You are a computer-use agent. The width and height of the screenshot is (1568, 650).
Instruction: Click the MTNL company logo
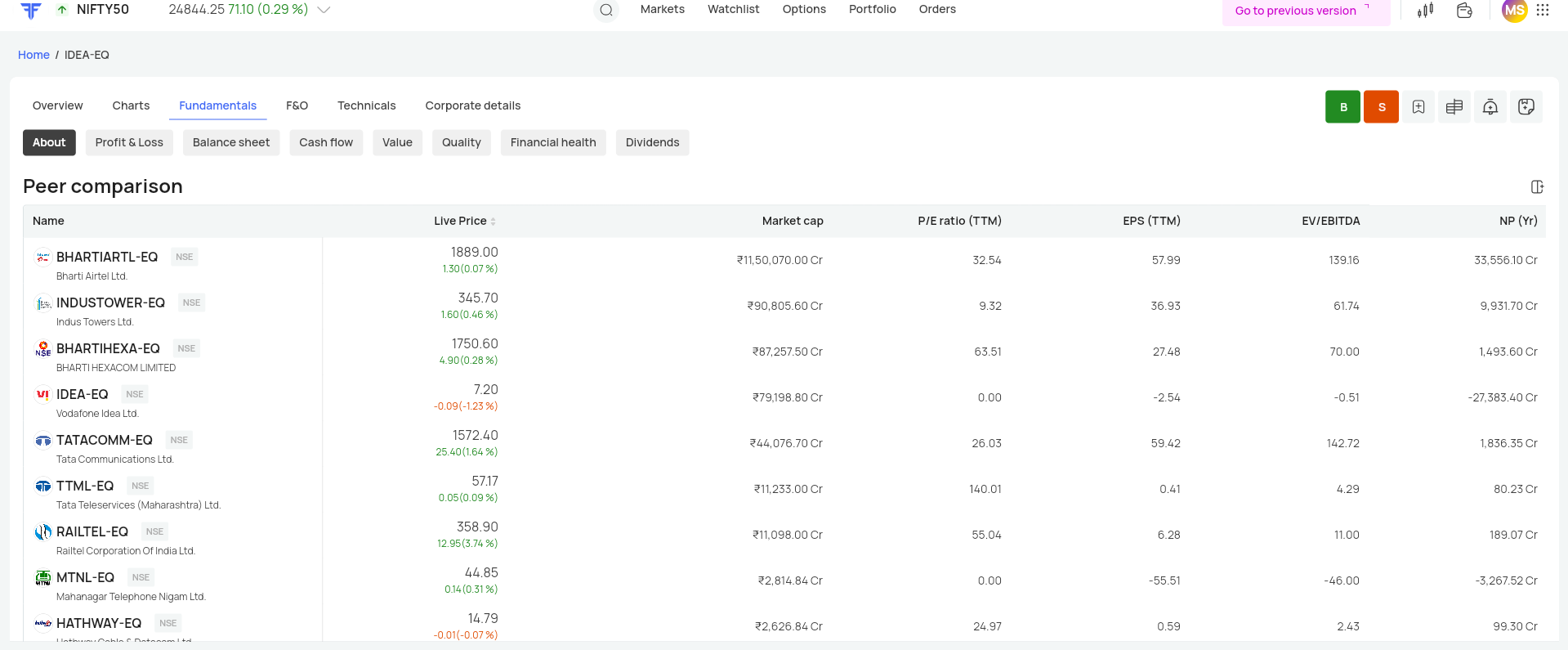coord(43,578)
